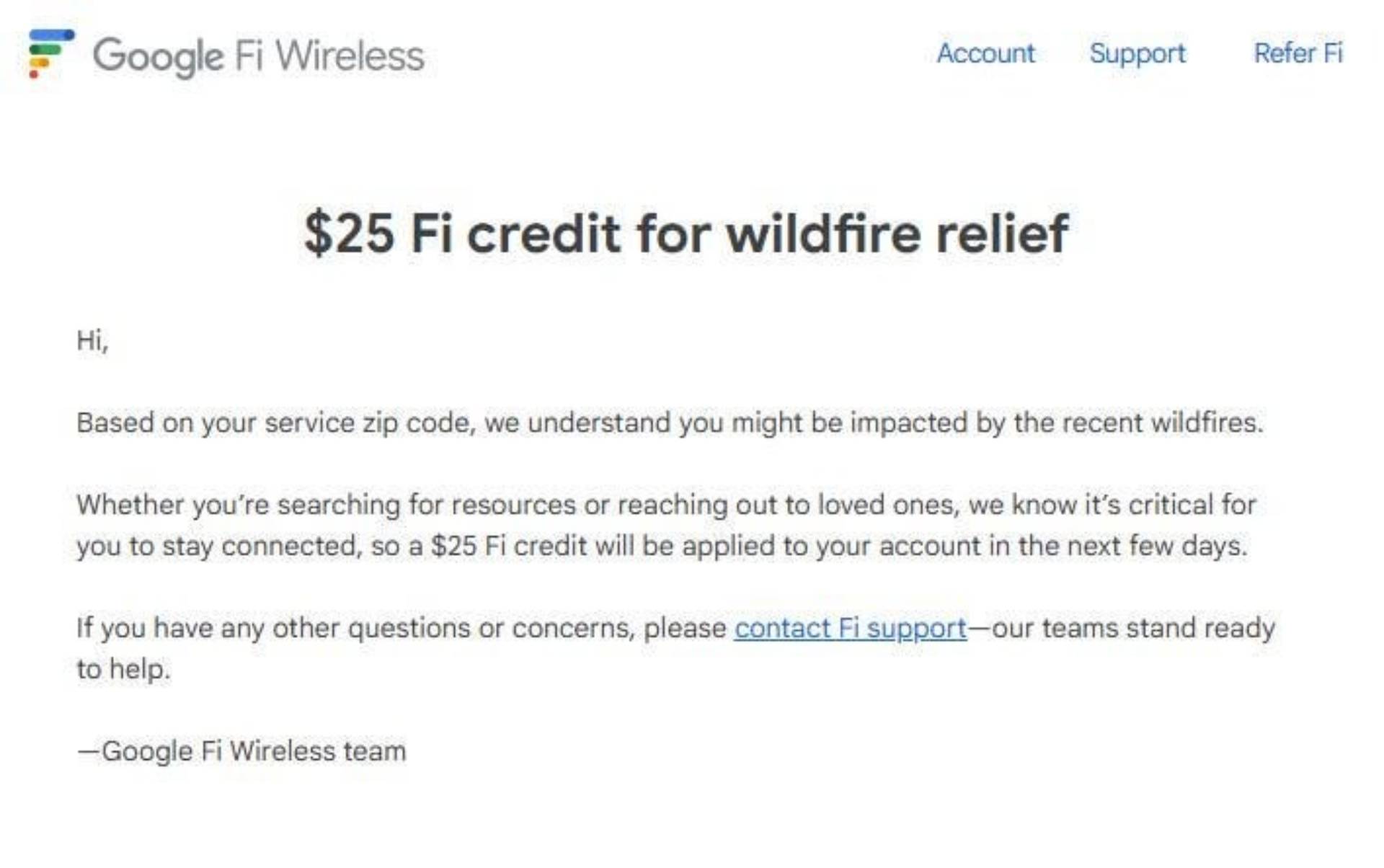Click the Google Fi Wireless team signature
The image size is (1384, 868).
pos(241,752)
